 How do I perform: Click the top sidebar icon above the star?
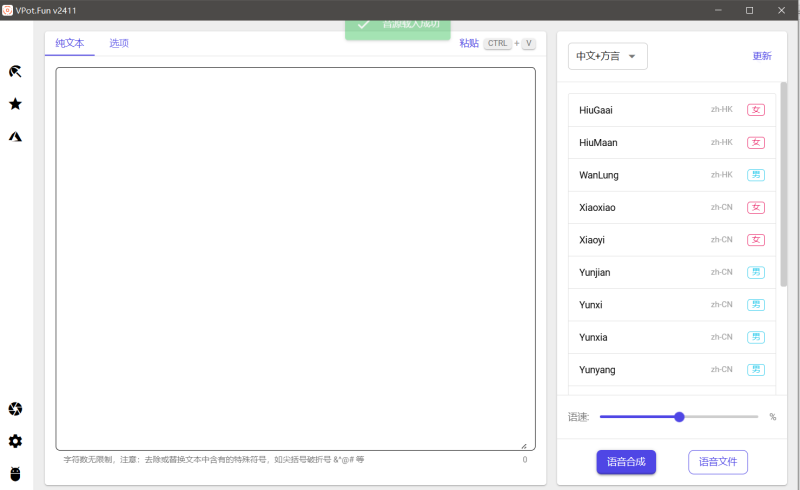[x=15, y=71]
